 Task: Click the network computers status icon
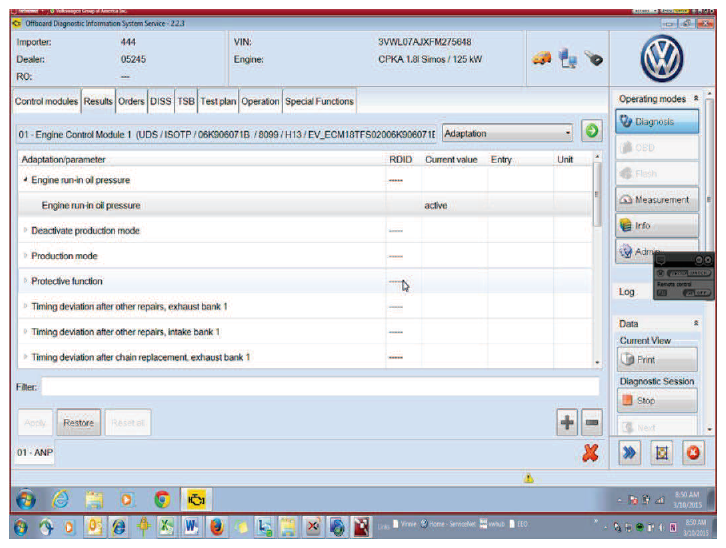(568, 58)
